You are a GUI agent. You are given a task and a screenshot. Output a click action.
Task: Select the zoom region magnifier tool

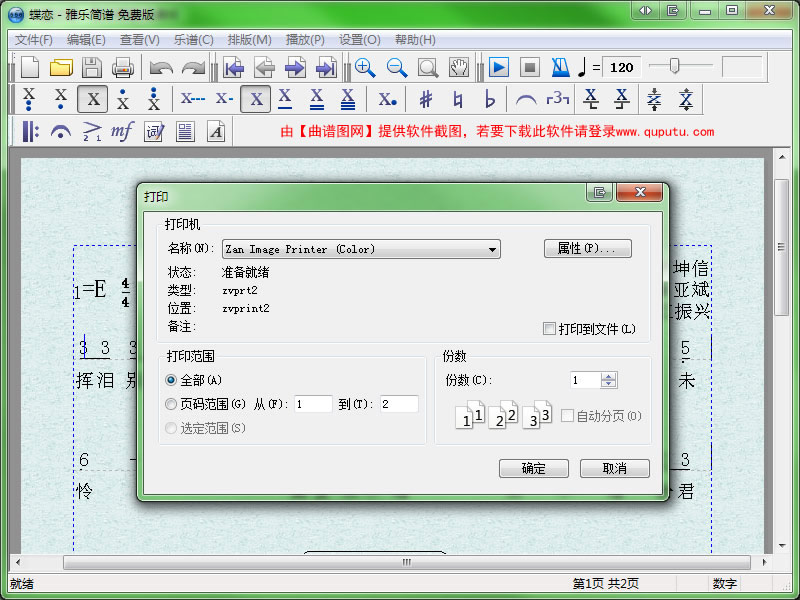pos(428,67)
